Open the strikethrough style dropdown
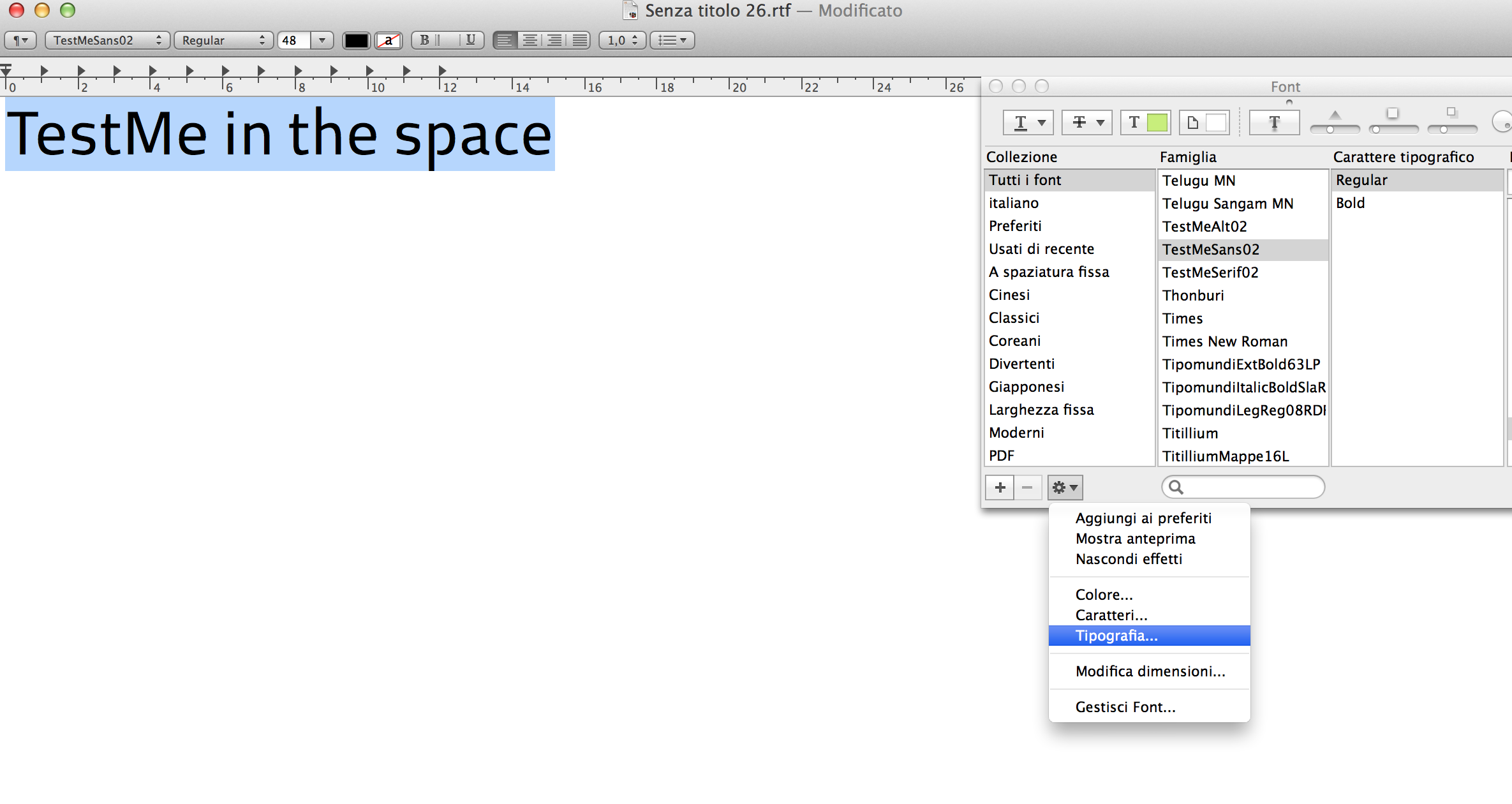 point(1086,123)
